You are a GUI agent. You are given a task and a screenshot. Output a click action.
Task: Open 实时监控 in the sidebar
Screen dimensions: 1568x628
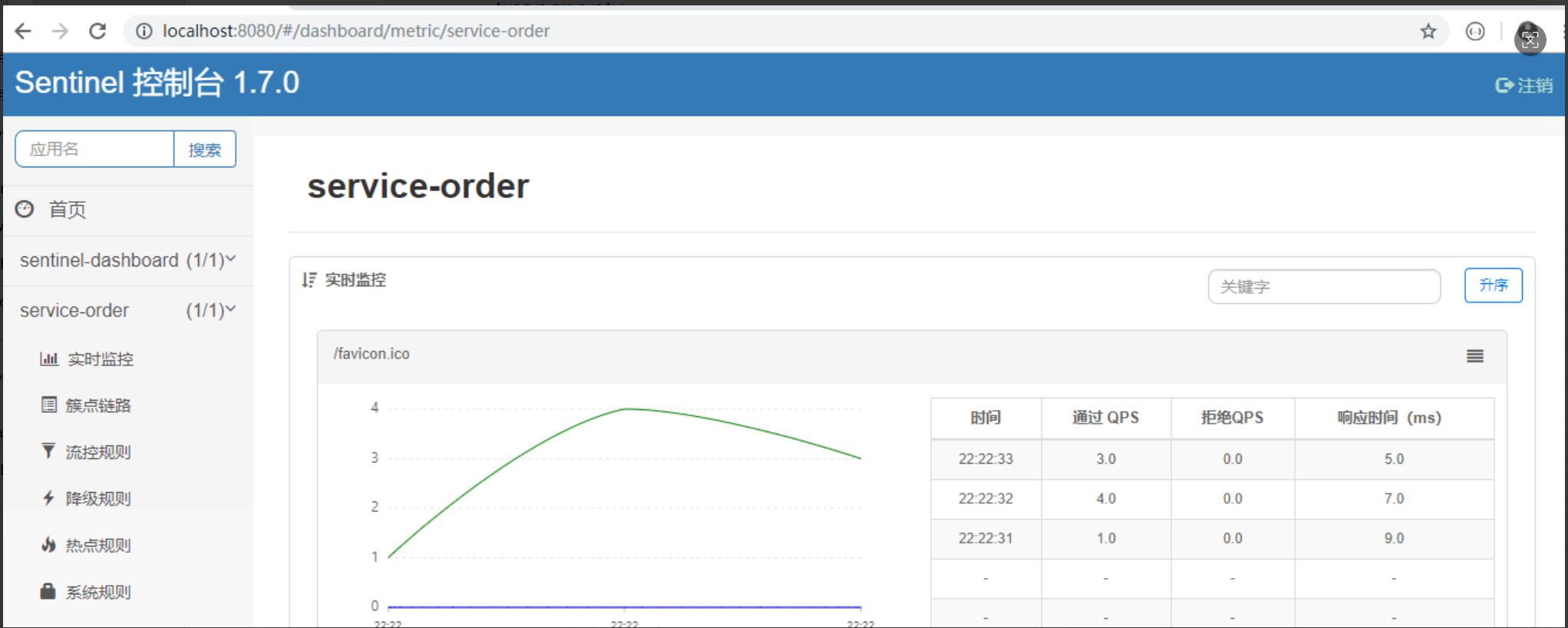click(x=101, y=359)
